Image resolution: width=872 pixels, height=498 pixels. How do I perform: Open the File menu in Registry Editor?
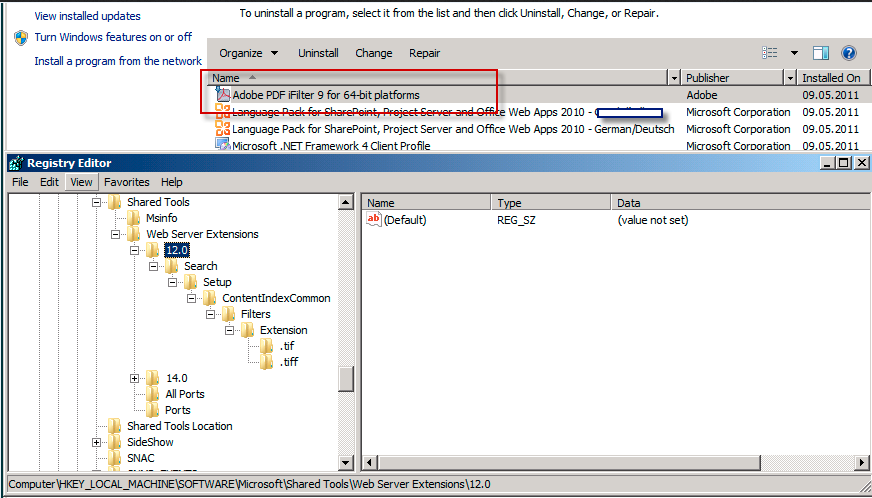pyautogui.click(x=20, y=182)
